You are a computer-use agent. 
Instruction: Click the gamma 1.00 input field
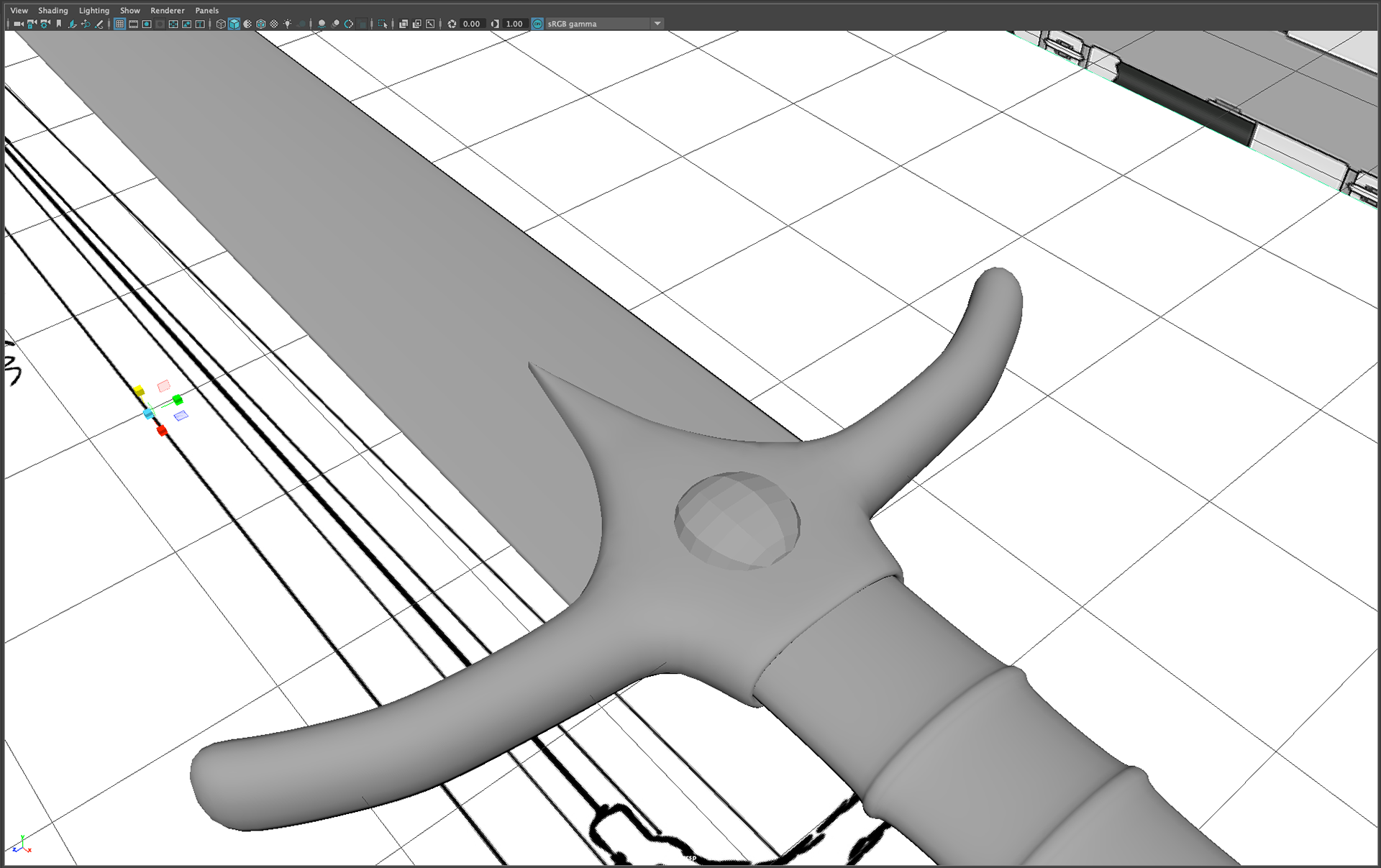pyautogui.click(x=514, y=24)
